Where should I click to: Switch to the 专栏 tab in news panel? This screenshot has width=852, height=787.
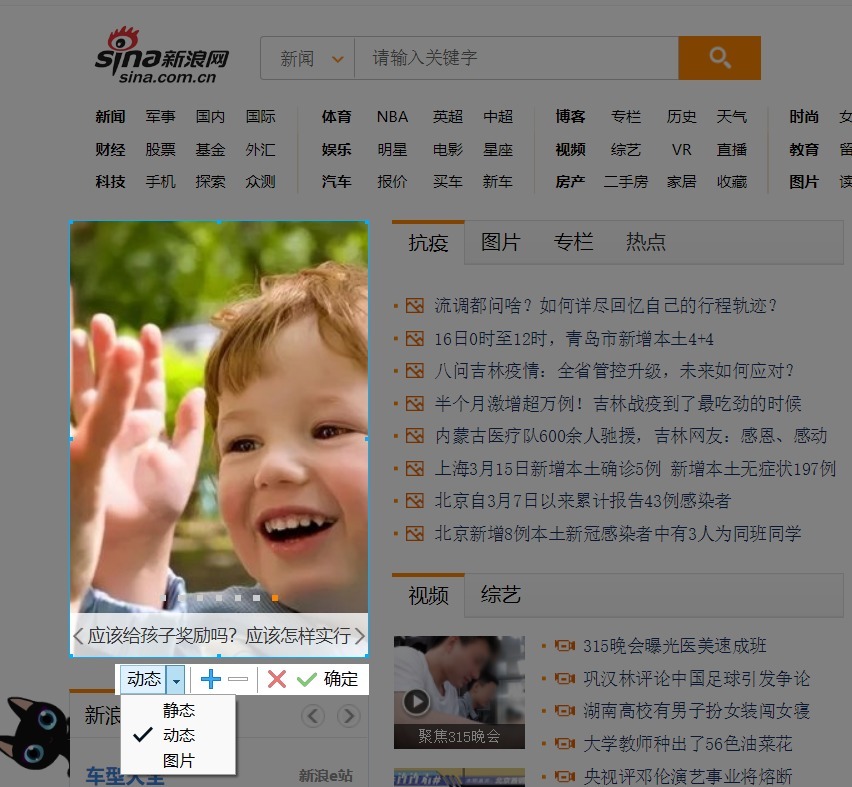[x=573, y=242]
